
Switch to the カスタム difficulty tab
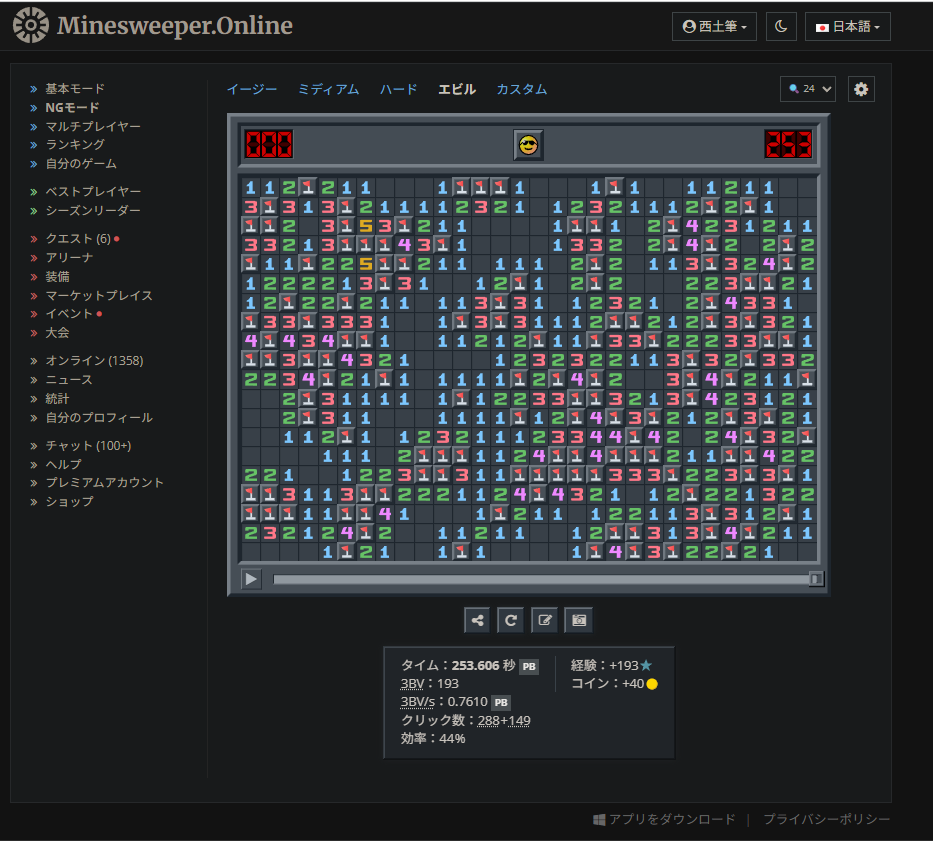pos(521,89)
